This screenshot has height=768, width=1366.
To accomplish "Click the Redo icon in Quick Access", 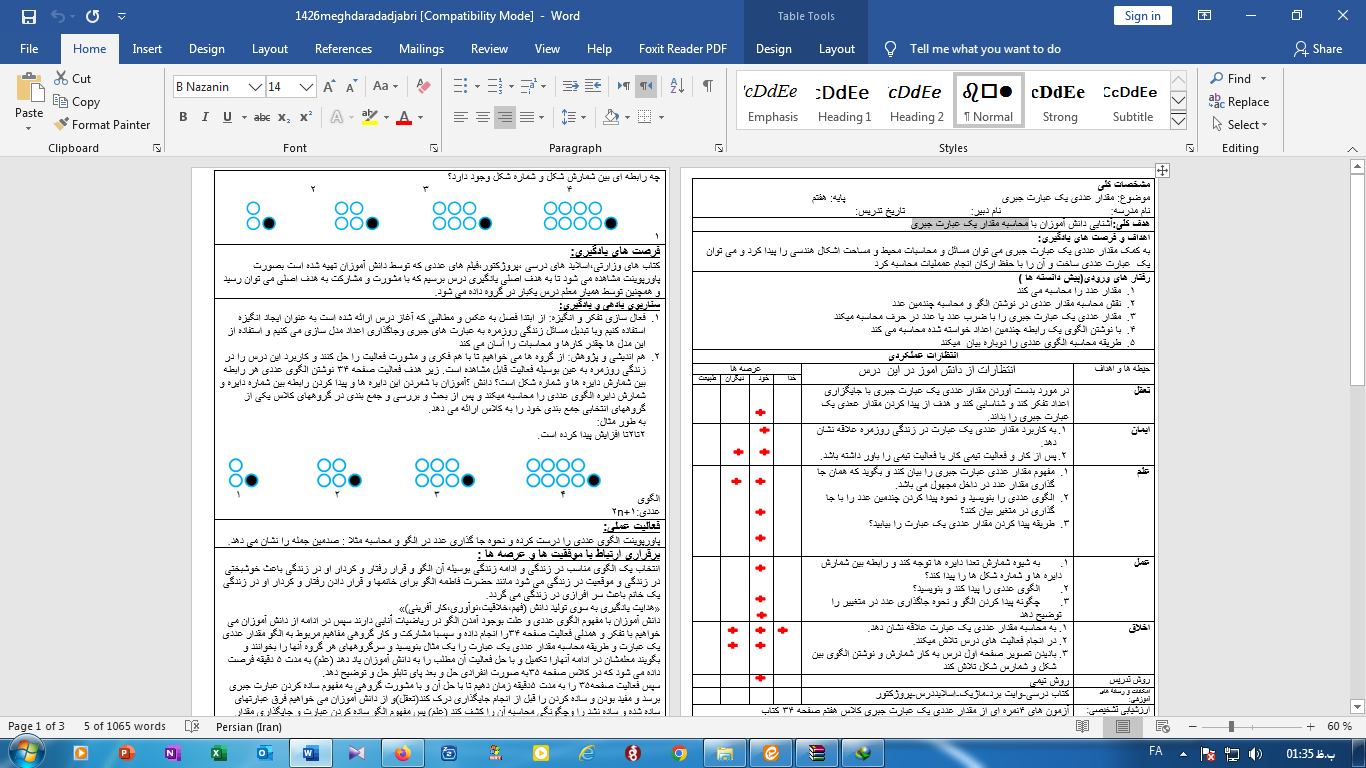I will point(93,16).
